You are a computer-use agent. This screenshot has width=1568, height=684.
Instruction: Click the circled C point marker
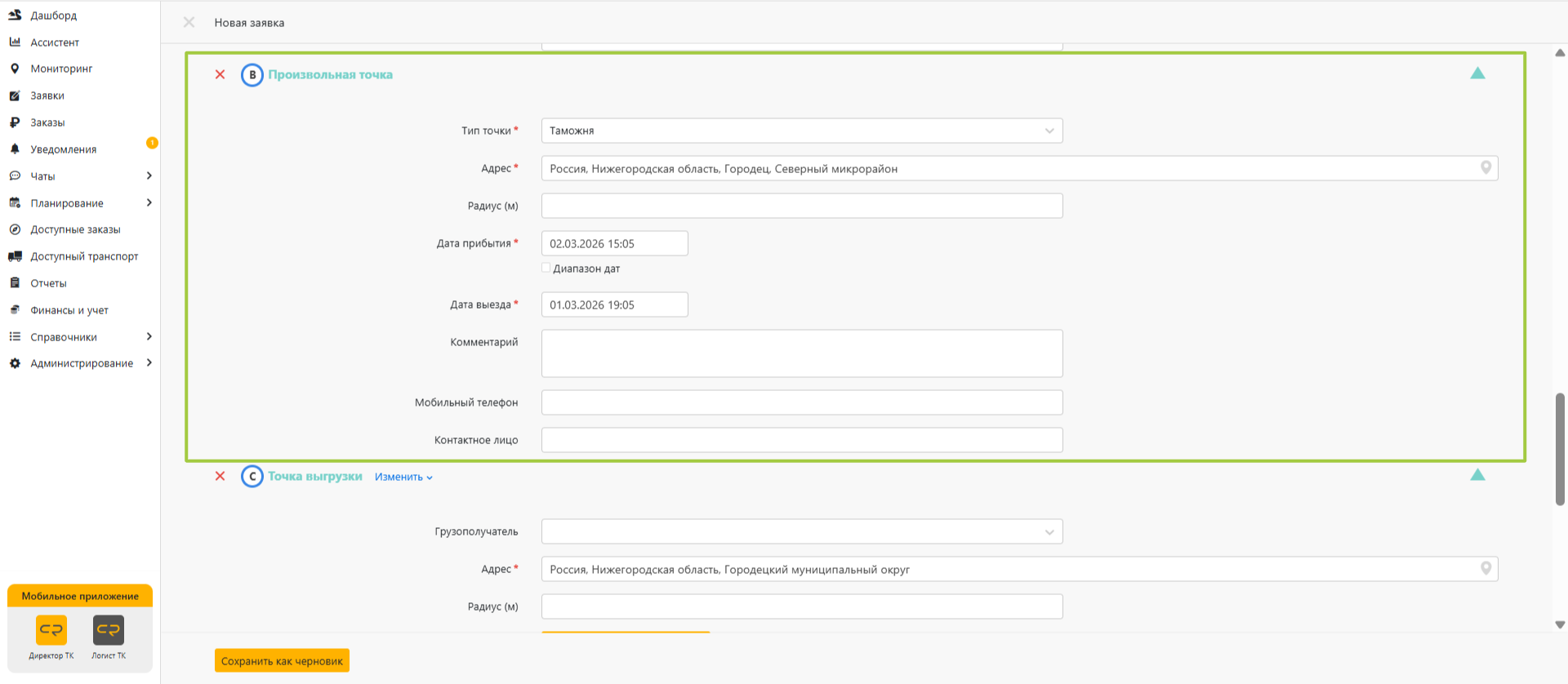coord(252,477)
